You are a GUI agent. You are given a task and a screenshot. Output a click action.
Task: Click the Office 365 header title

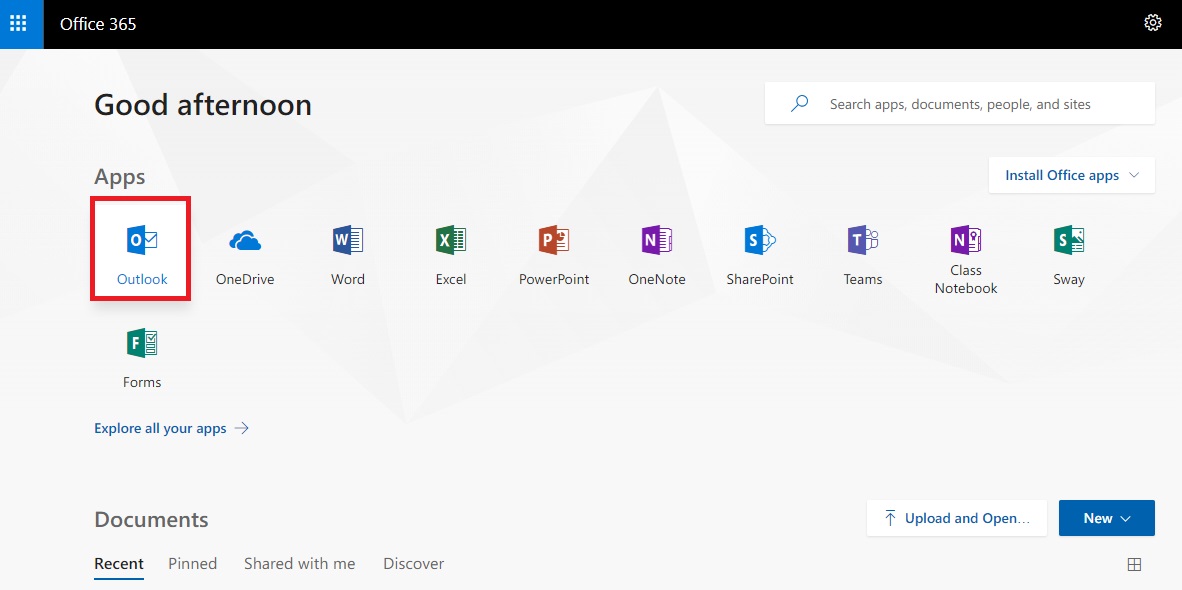[x=98, y=24]
